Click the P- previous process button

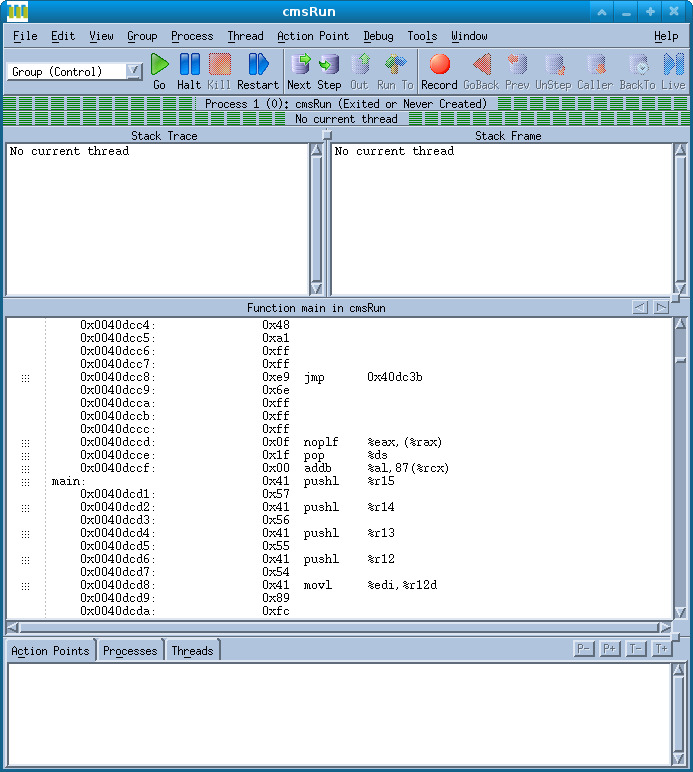pyautogui.click(x=584, y=648)
